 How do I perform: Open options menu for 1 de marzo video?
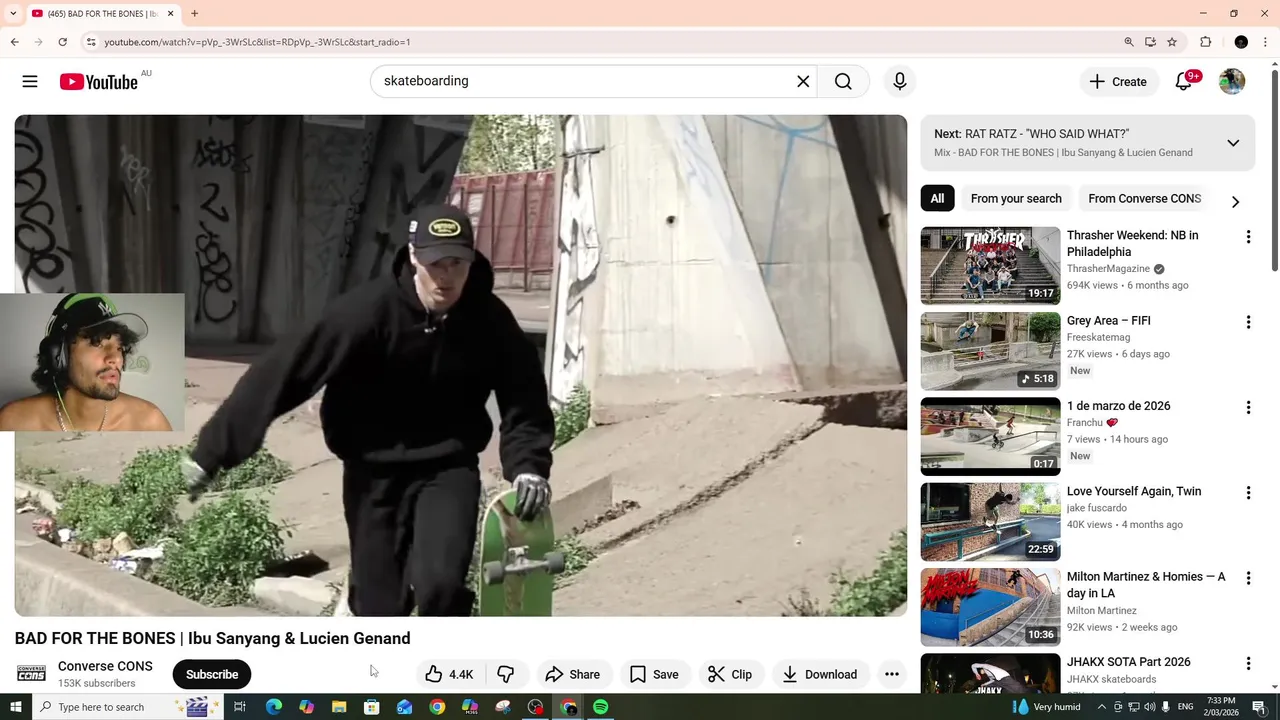coord(1248,407)
